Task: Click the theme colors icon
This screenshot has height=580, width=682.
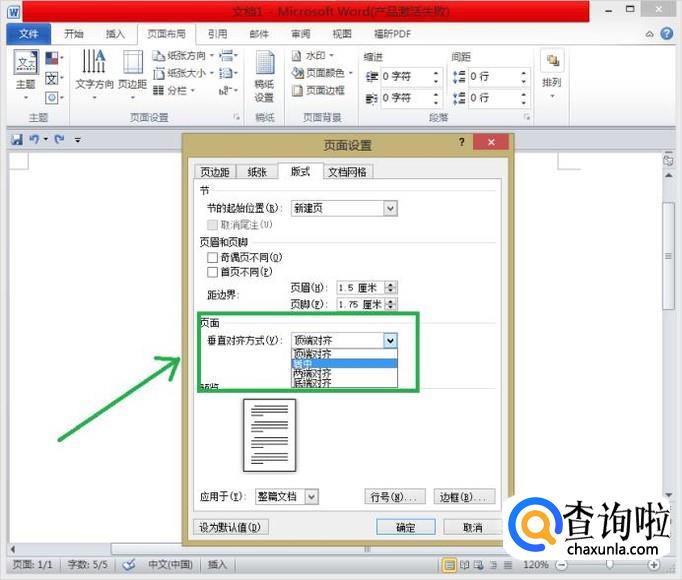Action: [x=53, y=58]
